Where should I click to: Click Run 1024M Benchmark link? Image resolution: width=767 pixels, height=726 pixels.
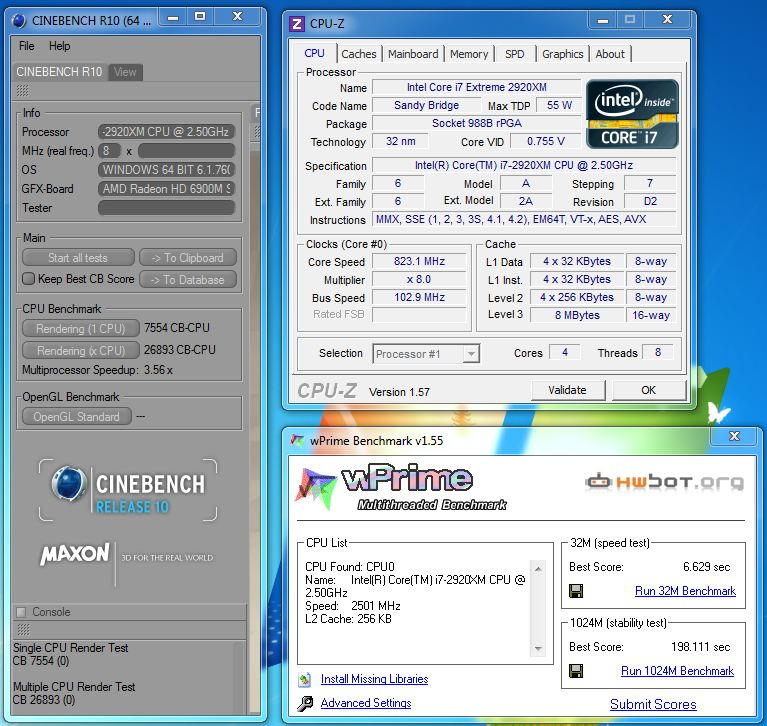pos(677,671)
